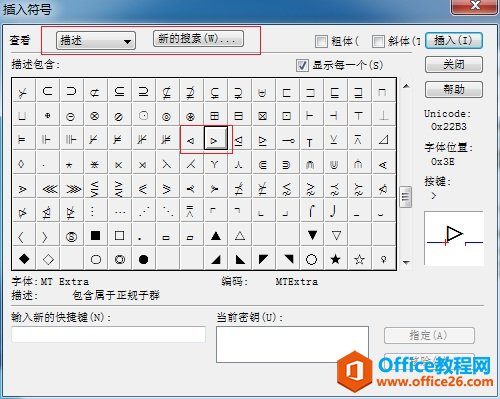Select the squared plus ⊞ symbol
Screen dimensions: 500x399
point(216,116)
